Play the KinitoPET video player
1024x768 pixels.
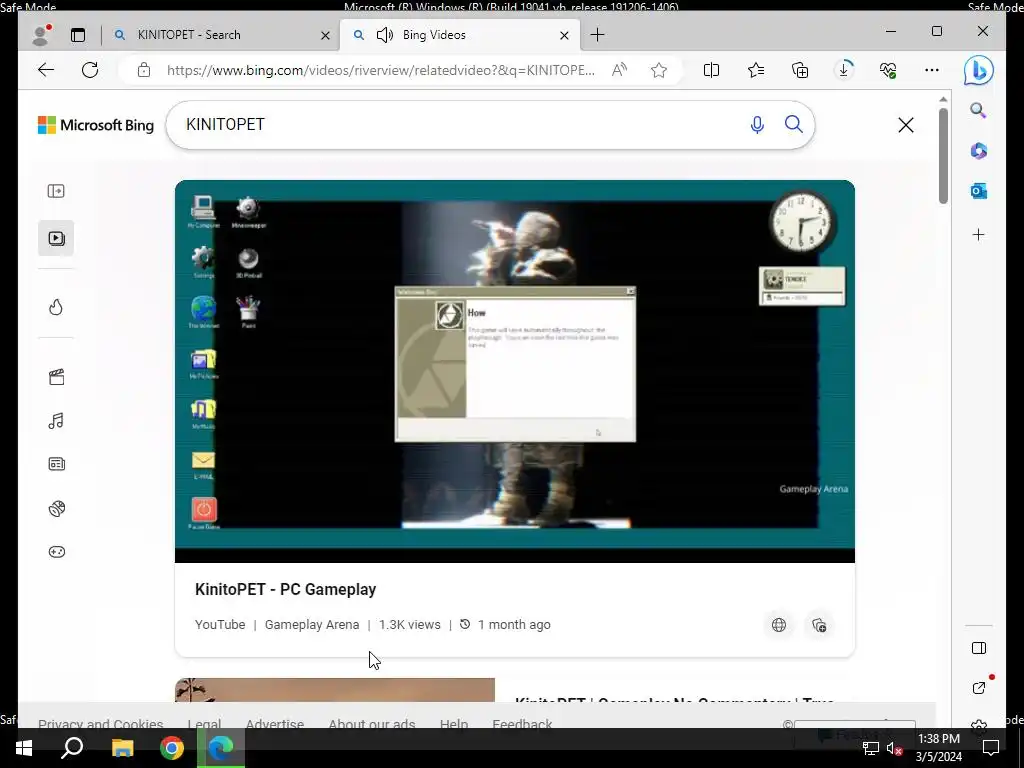click(x=515, y=371)
